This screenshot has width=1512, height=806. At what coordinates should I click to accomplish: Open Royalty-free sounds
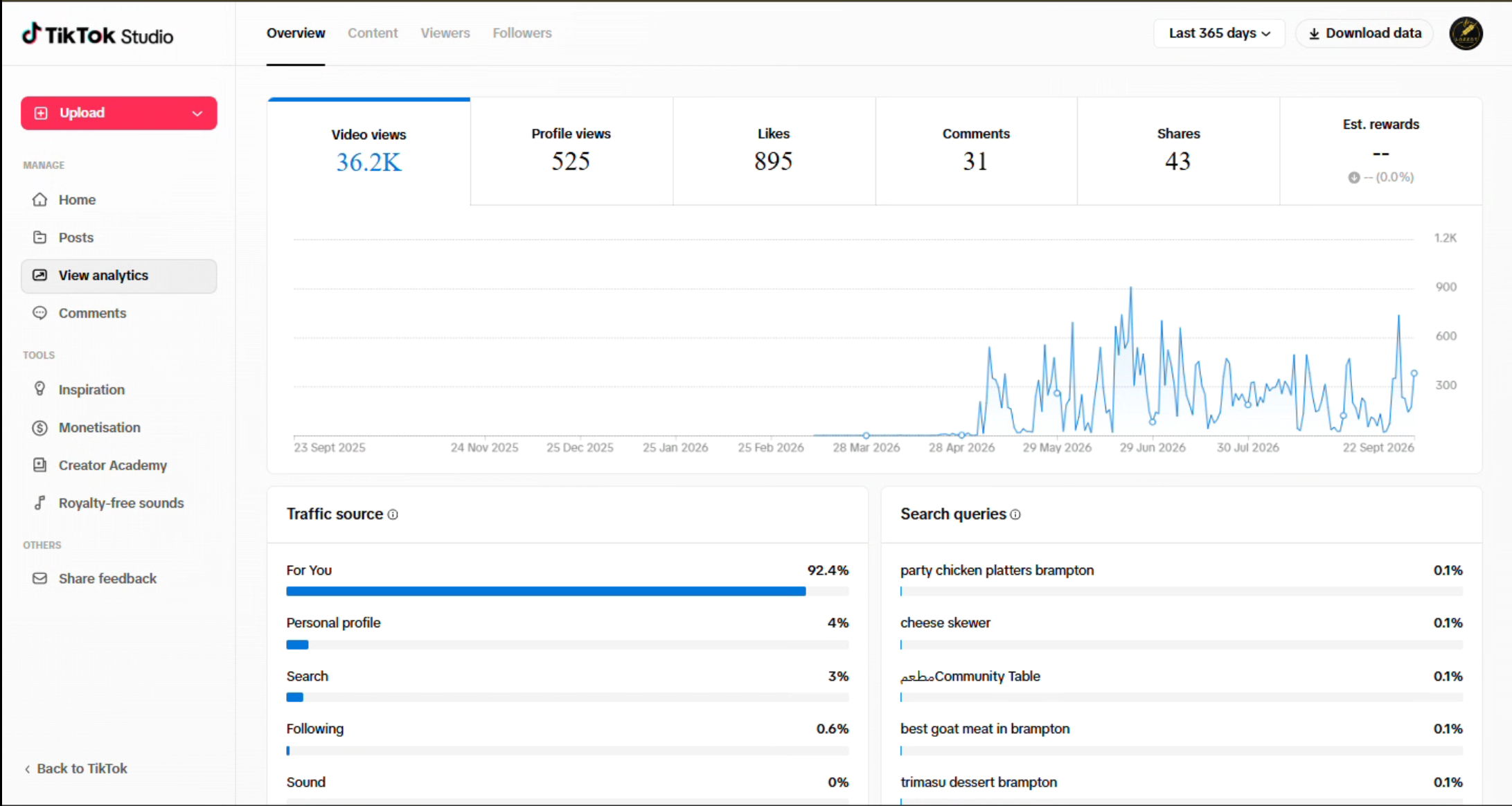point(118,503)
